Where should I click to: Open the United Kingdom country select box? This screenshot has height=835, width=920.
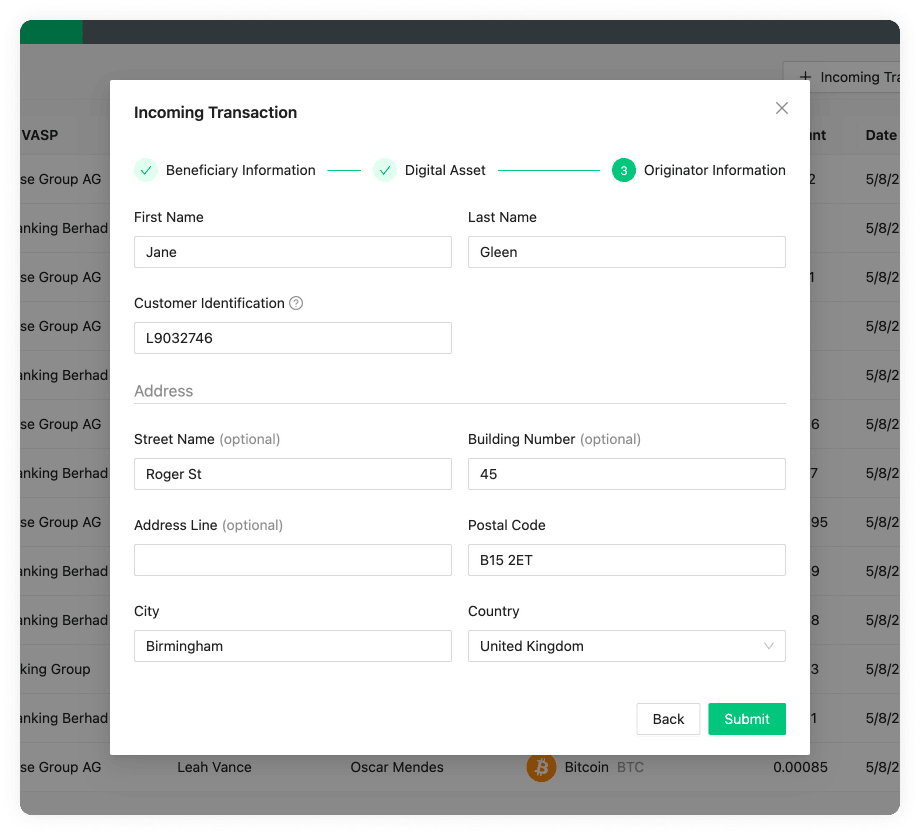coord(627,646)
